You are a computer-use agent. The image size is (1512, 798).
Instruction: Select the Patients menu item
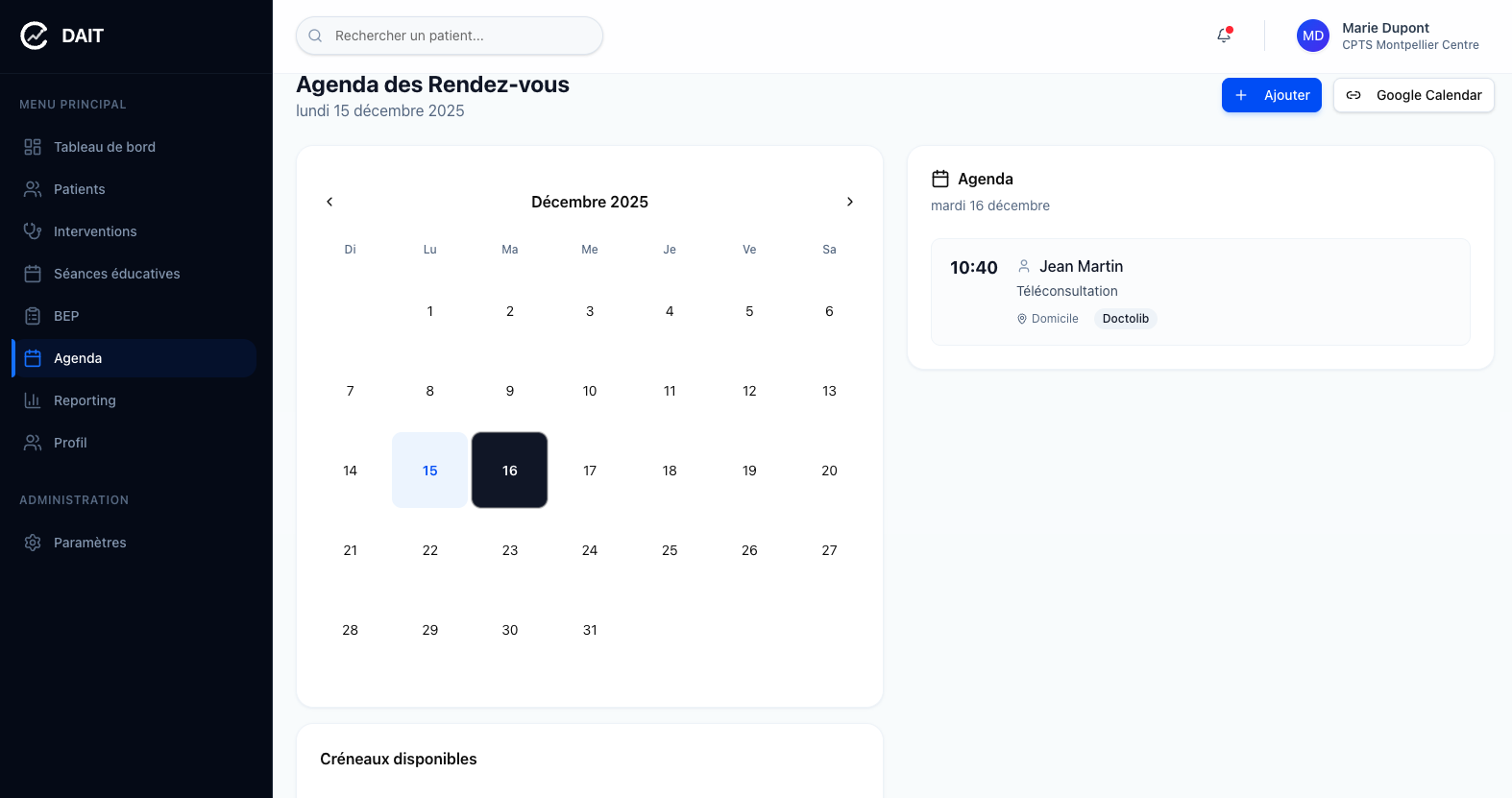point(80,189)
